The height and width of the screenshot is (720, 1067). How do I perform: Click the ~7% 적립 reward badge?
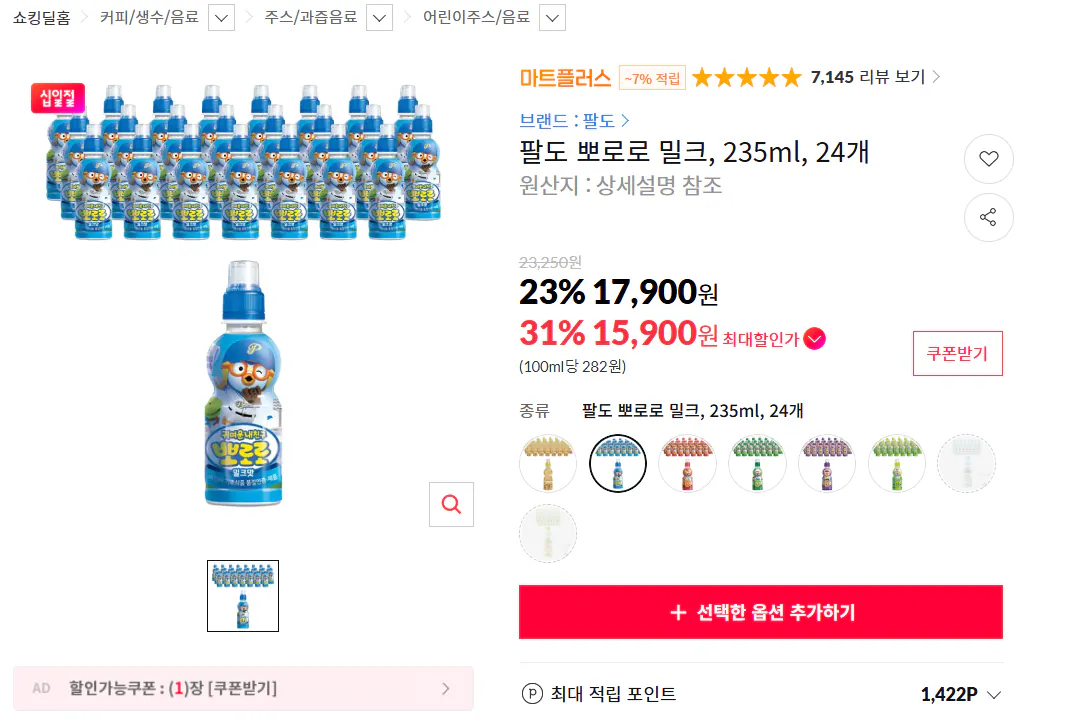tap(651, 77)
